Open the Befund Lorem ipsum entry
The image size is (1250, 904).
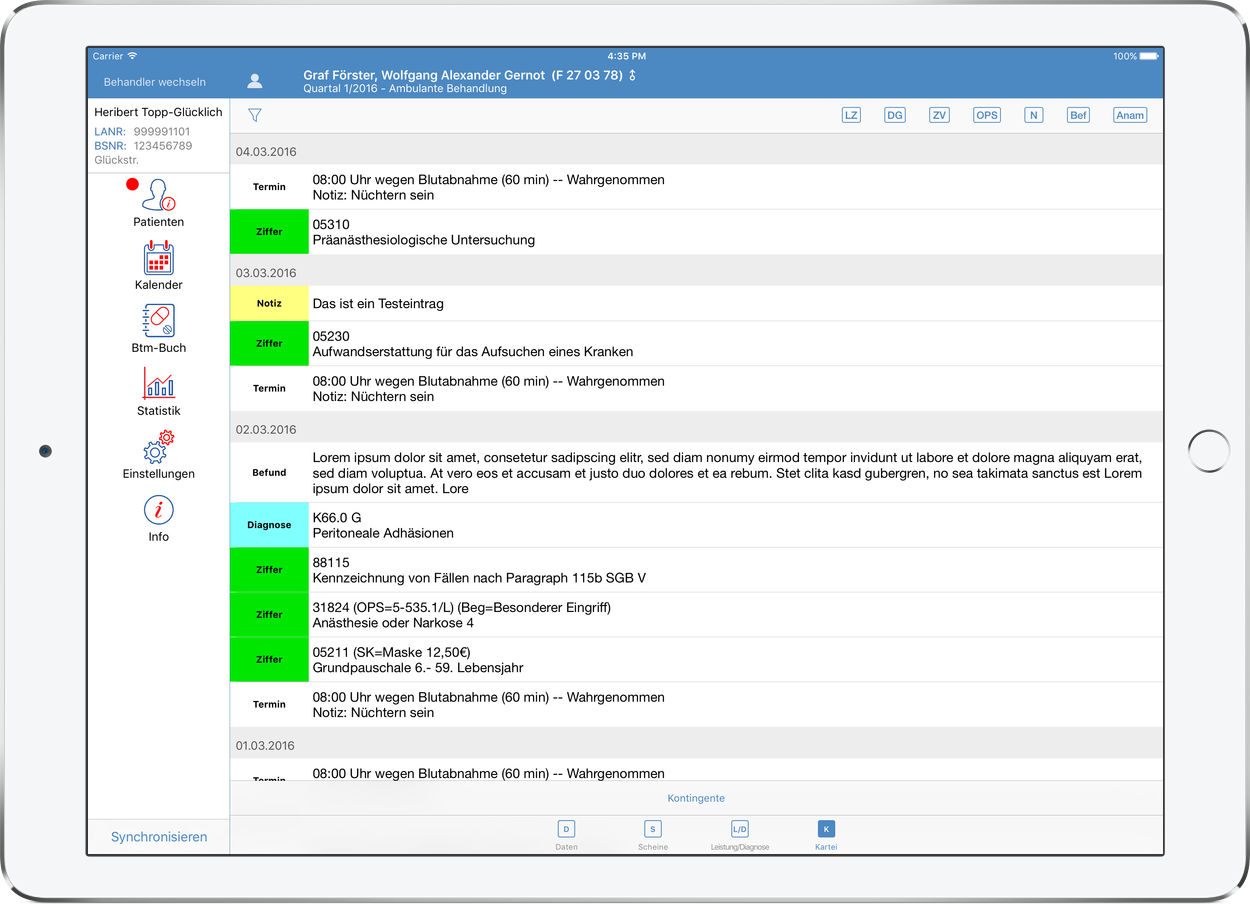click(696, 472)
